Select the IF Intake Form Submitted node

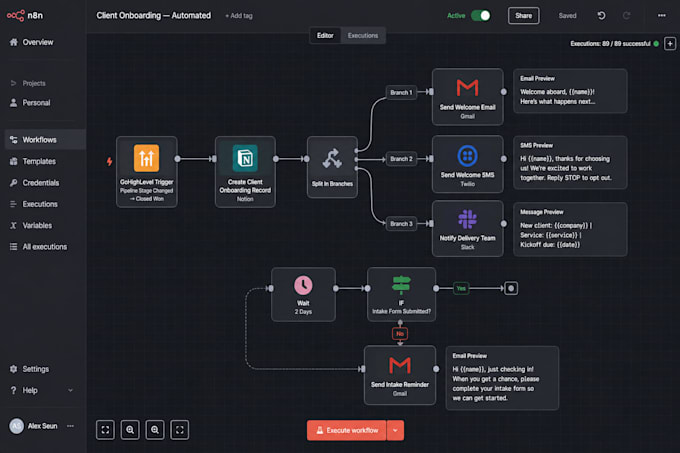[401, 294]
